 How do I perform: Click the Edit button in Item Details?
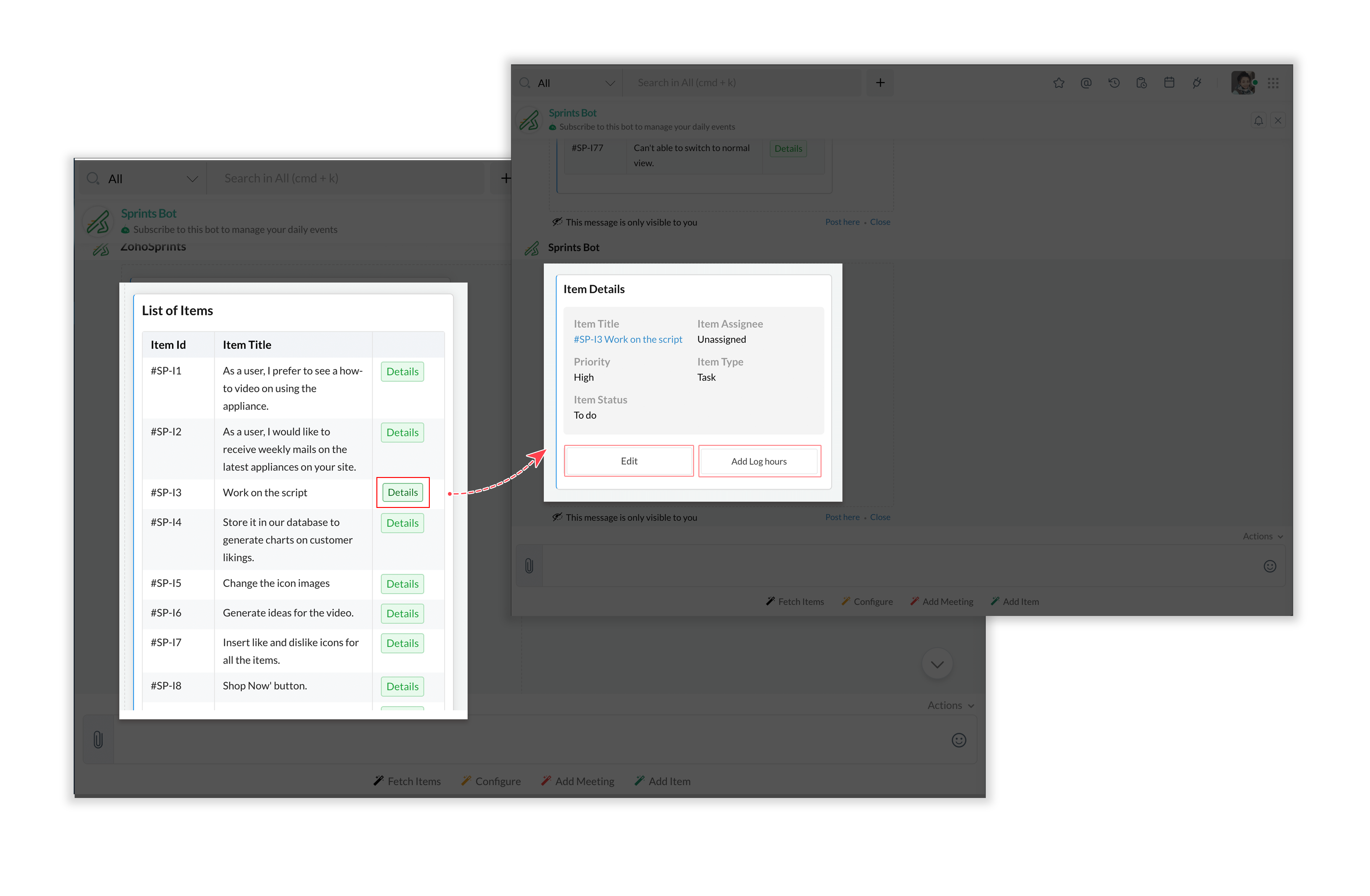628,461
